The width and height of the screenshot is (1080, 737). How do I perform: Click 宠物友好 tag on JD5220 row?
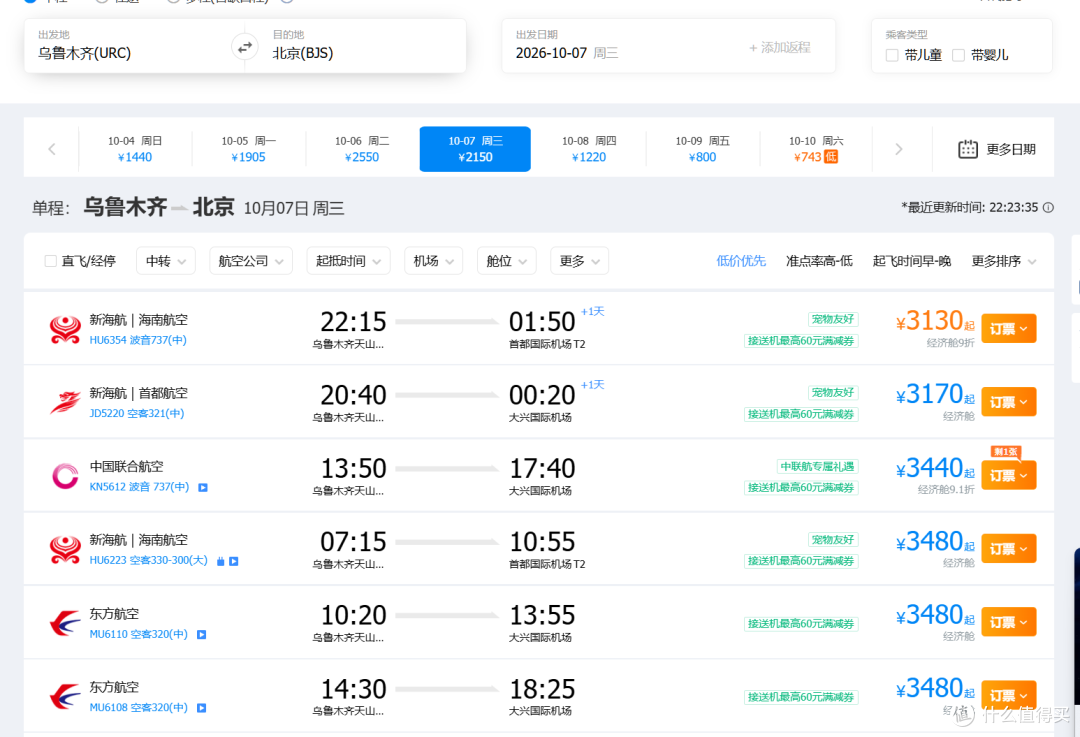point(833,393)
